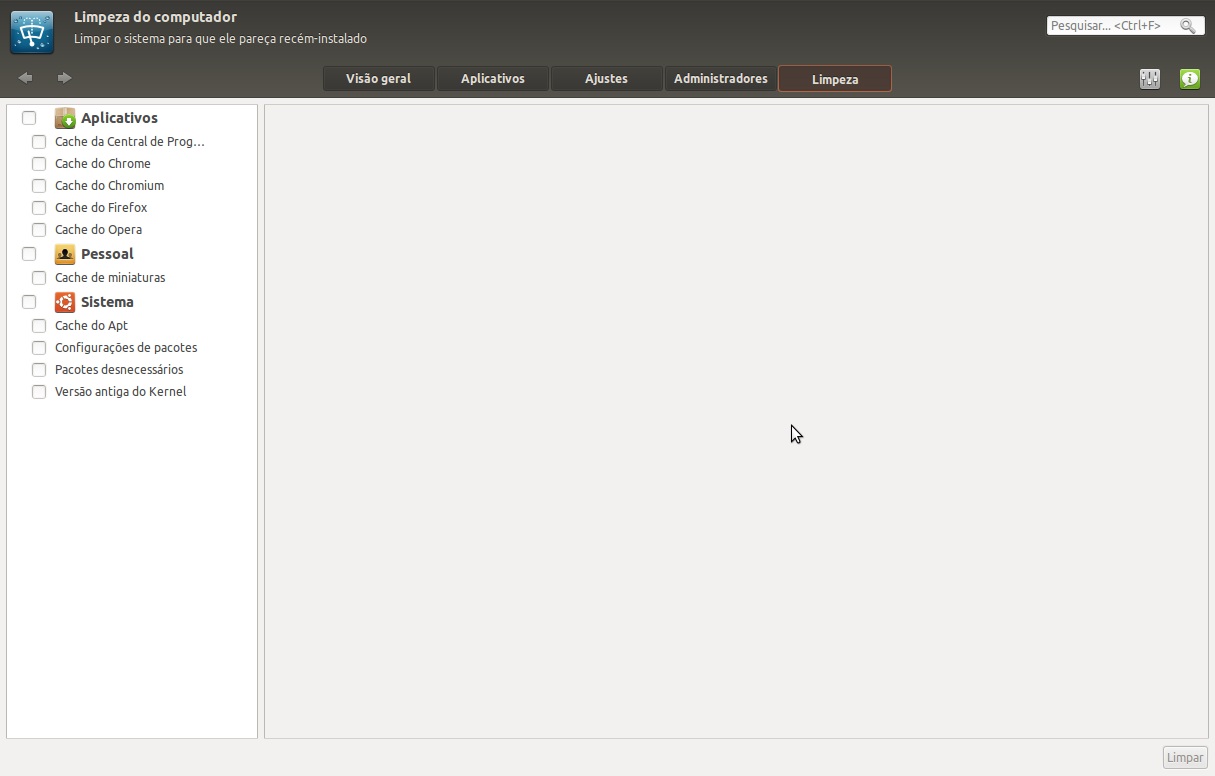Screen dimensions: 1215x776
Task: Click the 'Cache de miniaturas' label
Action: point(110,278)
